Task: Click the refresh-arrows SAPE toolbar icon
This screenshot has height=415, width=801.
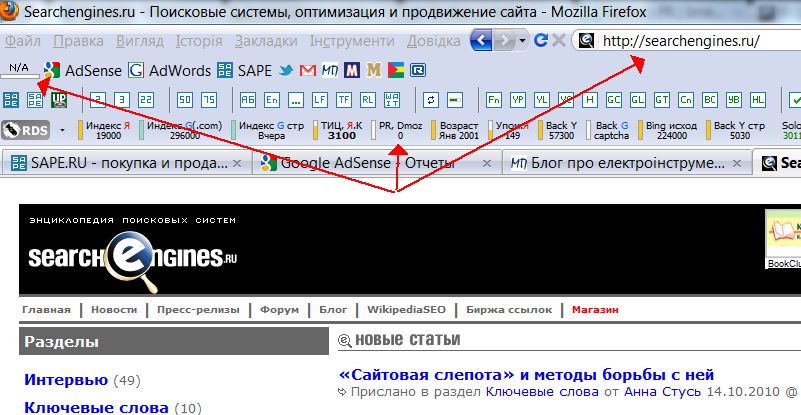Action: (x=431, y=100)
